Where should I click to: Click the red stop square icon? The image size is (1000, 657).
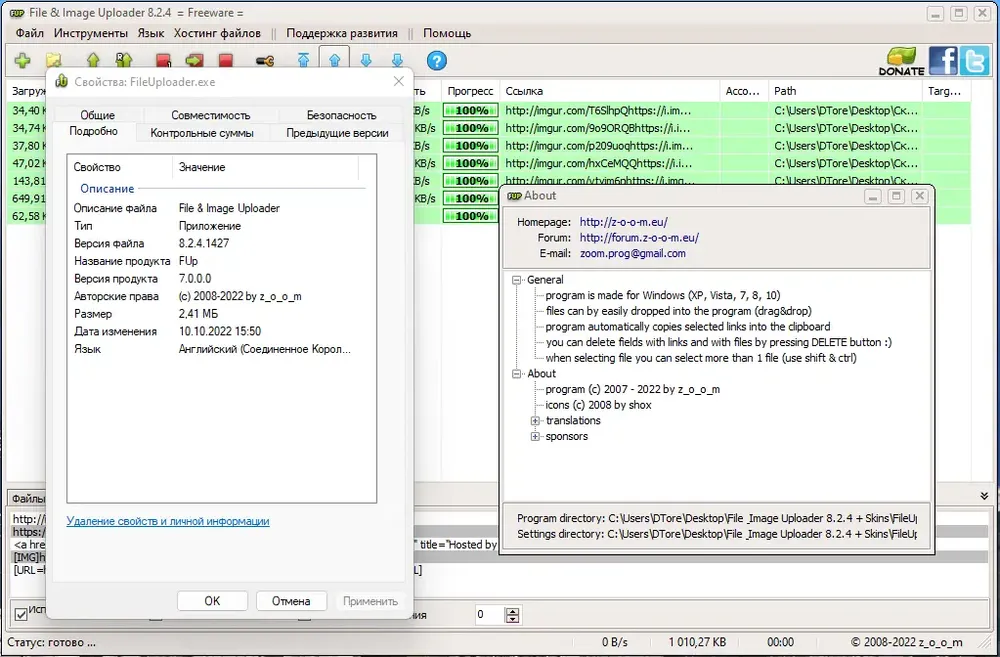(x=225, y=61)
